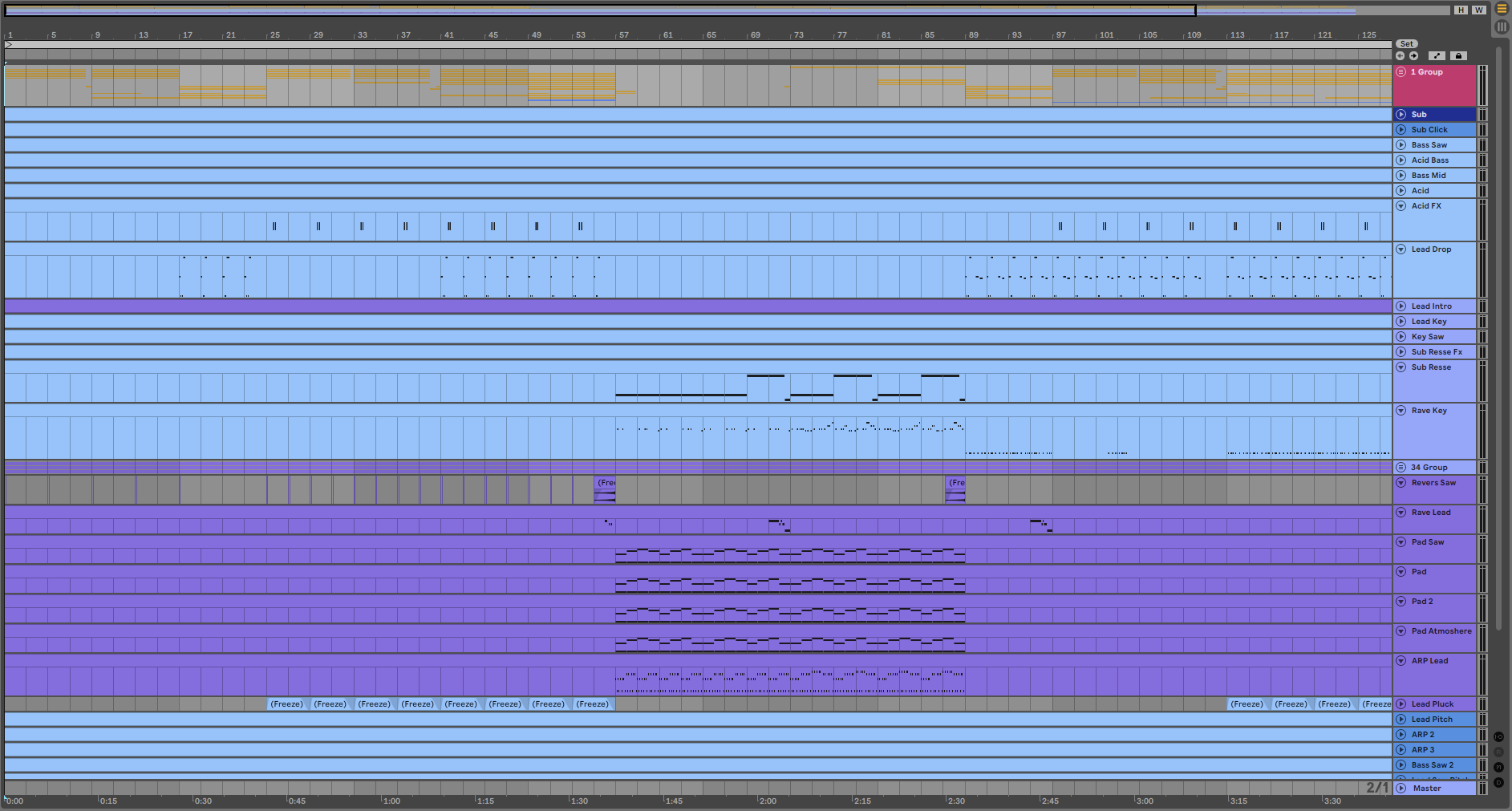This screenshot has width=1512, height=811.
Task: Unfold the Bass Mid track
Action: coord(1401,176)
